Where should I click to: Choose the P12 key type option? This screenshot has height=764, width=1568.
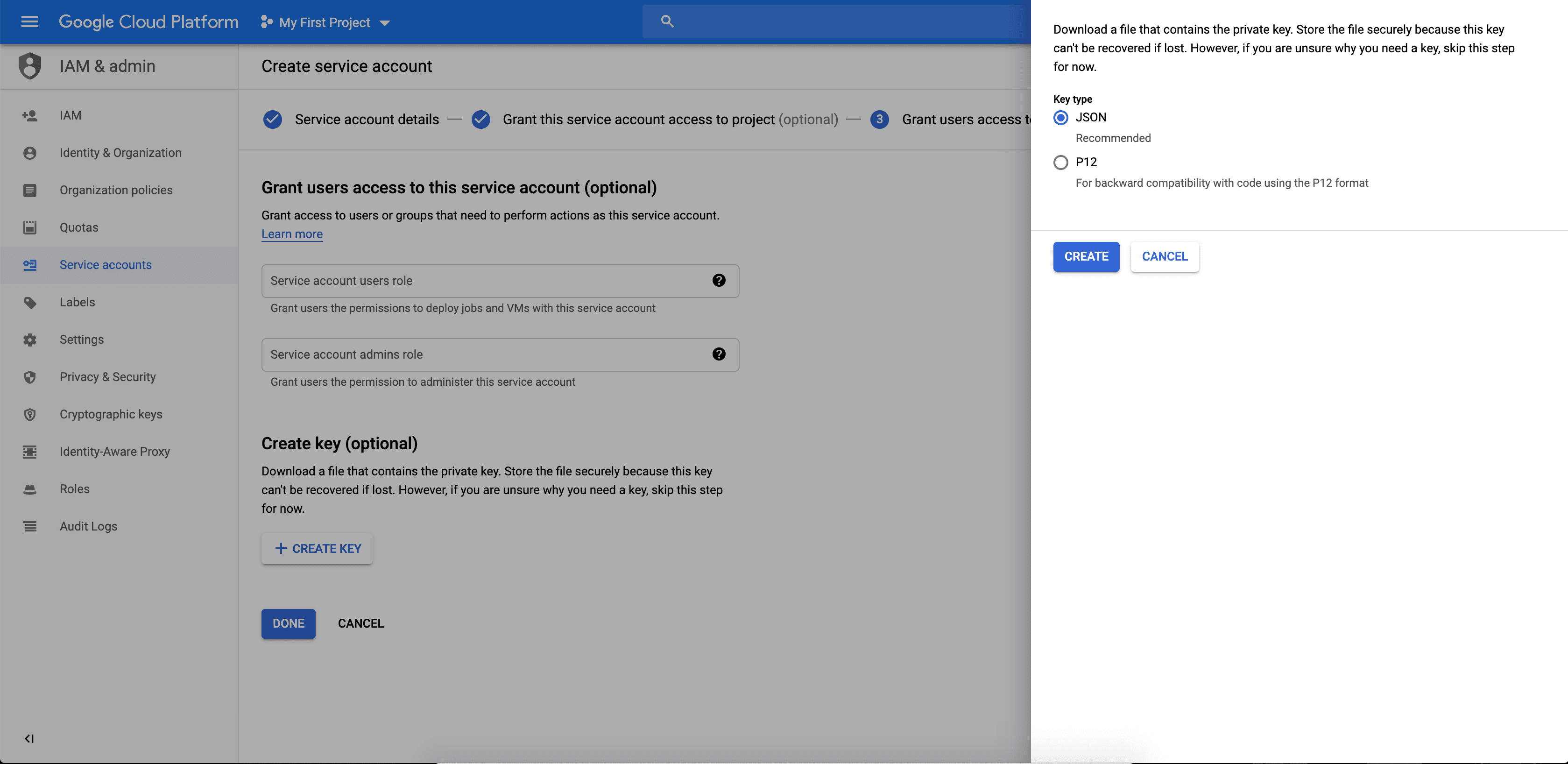tap(1060, 162)
